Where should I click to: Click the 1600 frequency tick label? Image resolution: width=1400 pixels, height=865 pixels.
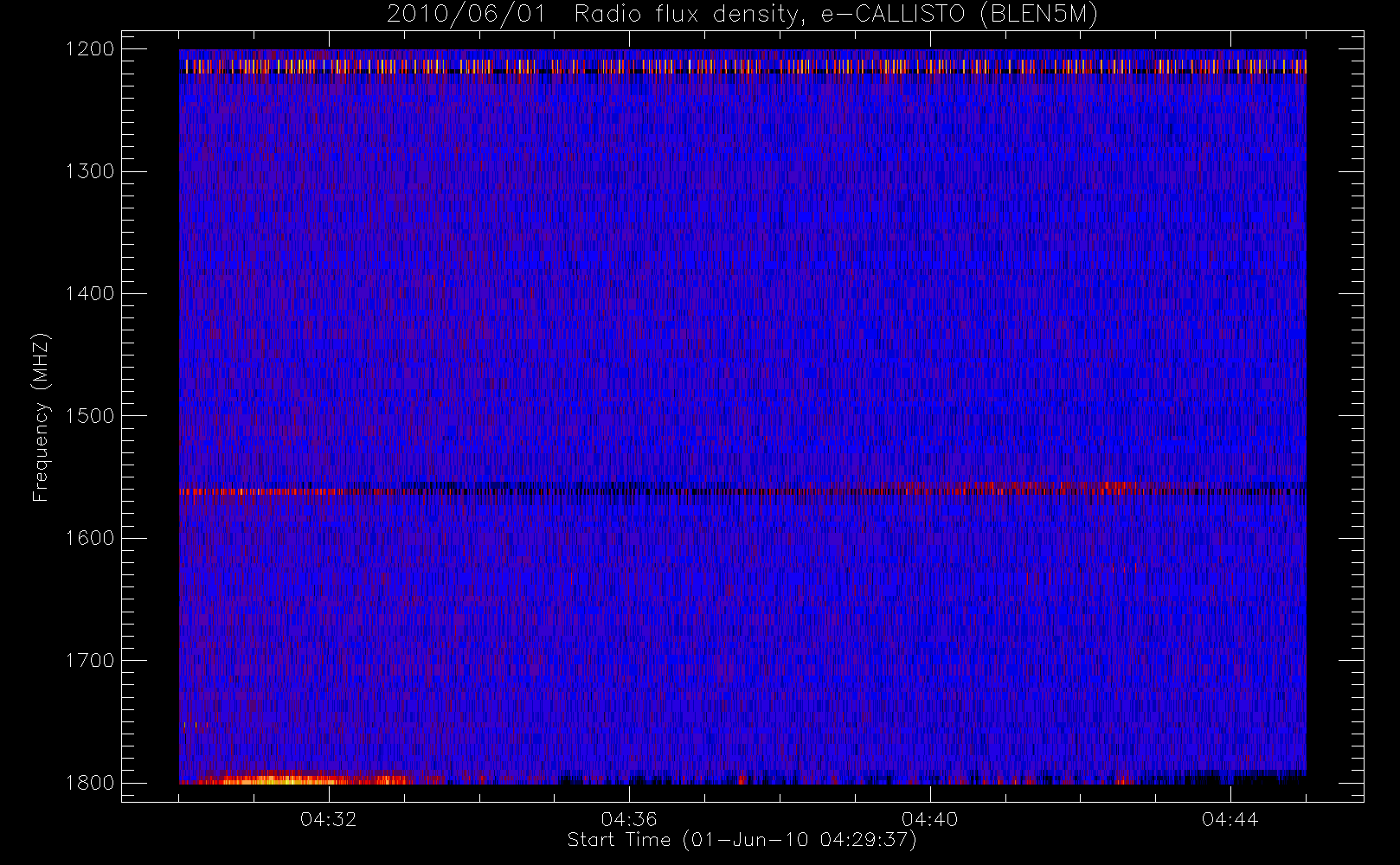coord(90,538)
